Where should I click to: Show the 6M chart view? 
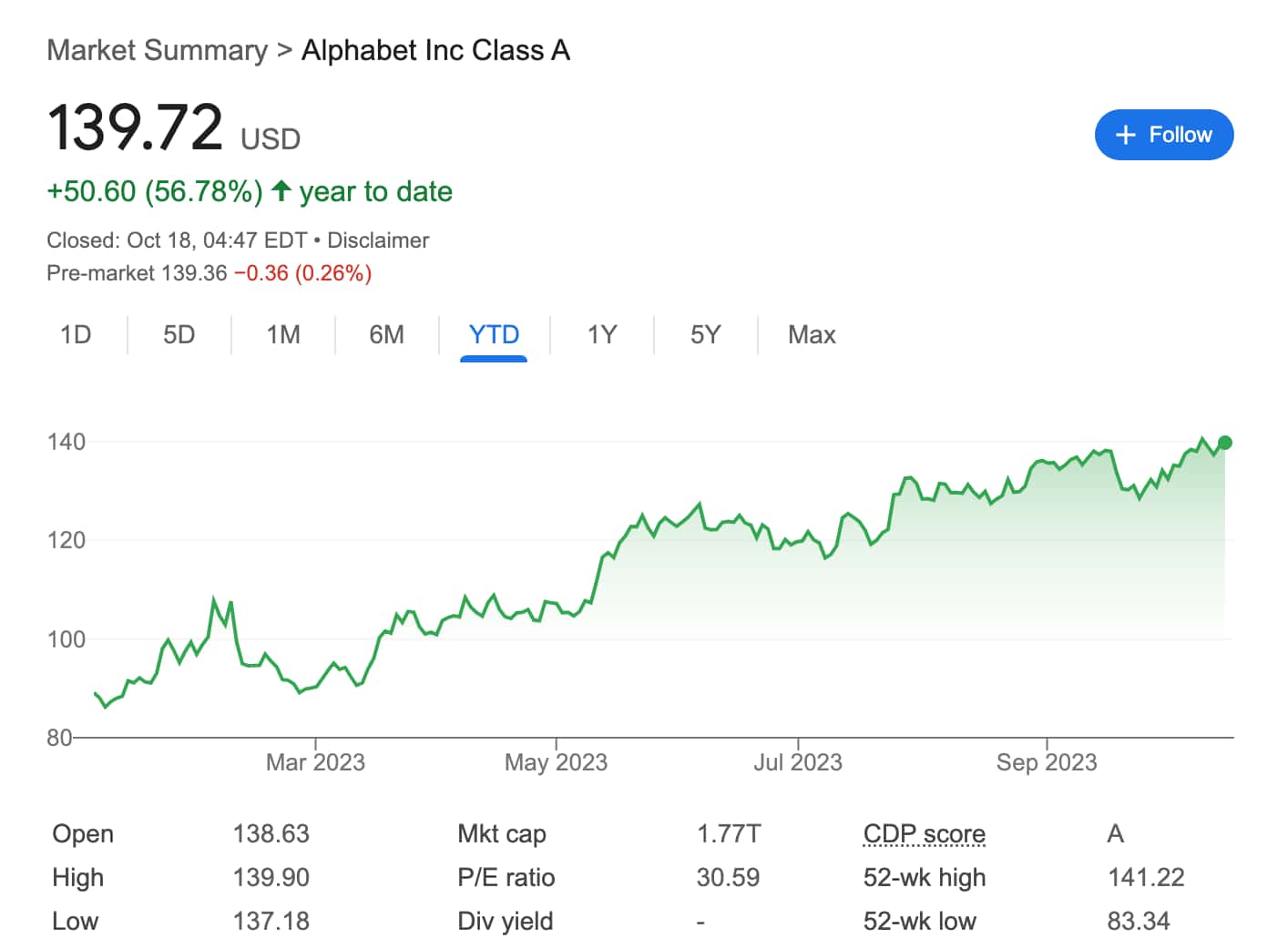coord(387,335)
